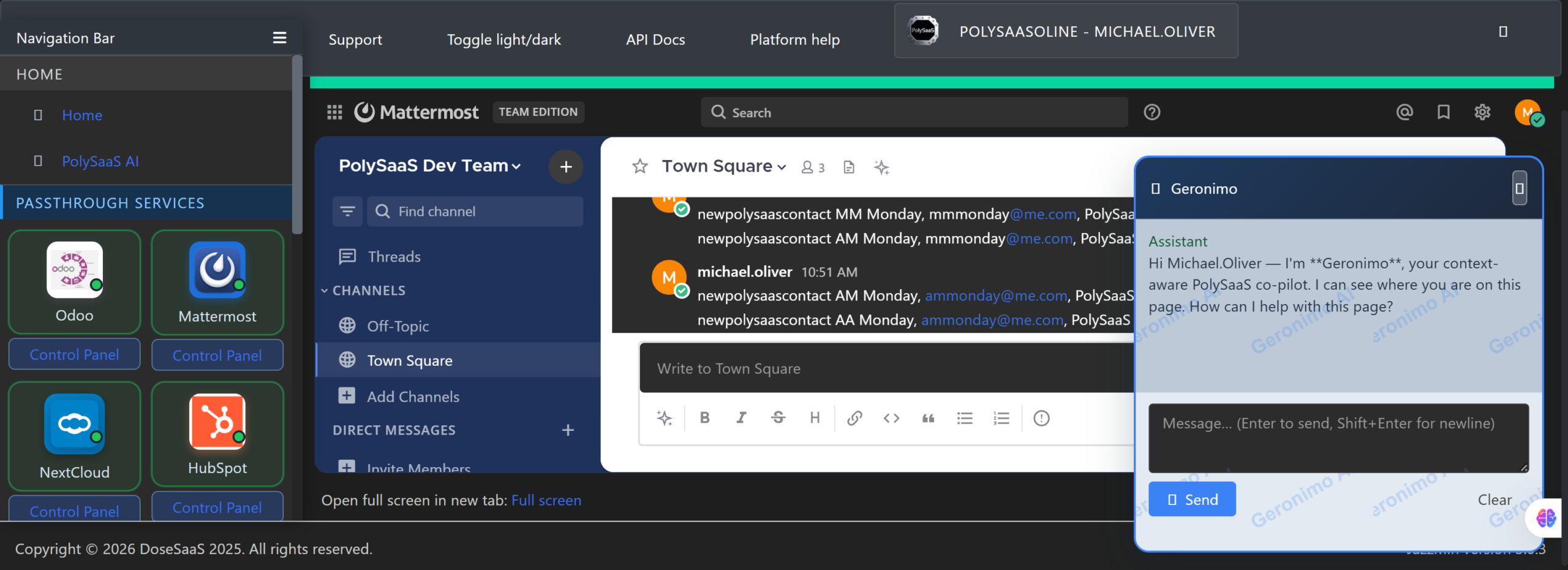
Task: Insert a bulleted list in message
Action: (x=965, y=418)
